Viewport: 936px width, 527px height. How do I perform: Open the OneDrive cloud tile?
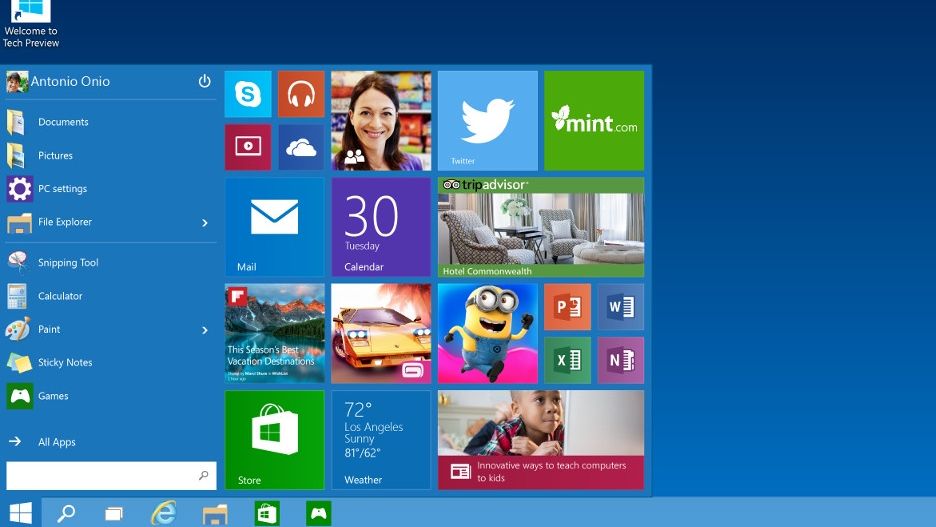click(301, 147)
